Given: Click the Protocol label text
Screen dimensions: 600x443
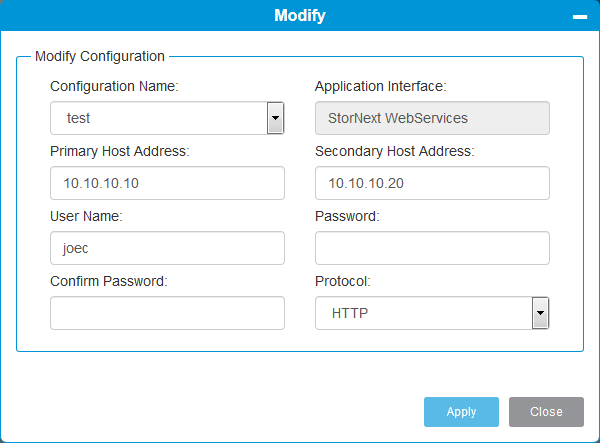Looking at the screenshot, I should 342,282.
